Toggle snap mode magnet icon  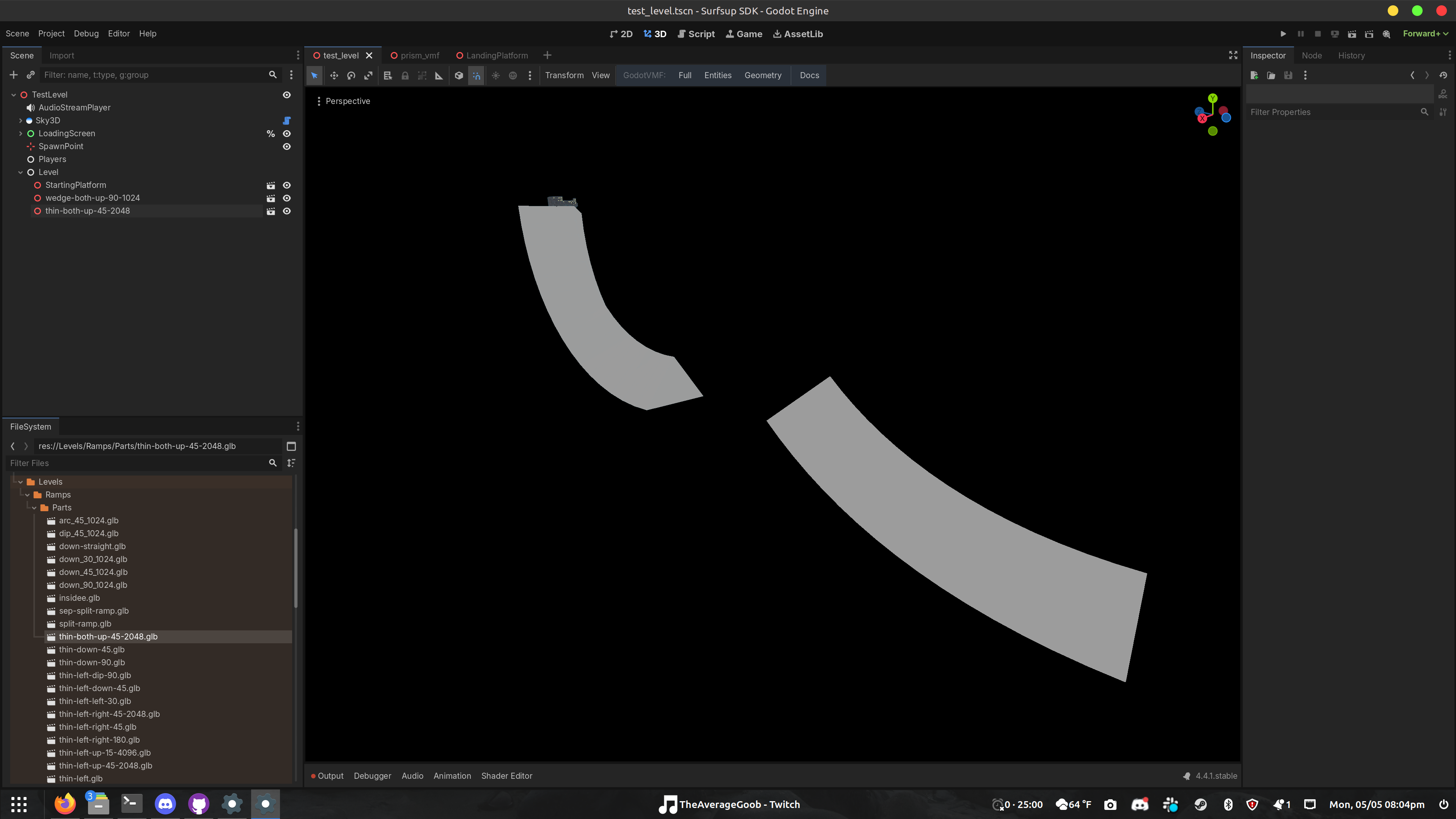point(476,75)
